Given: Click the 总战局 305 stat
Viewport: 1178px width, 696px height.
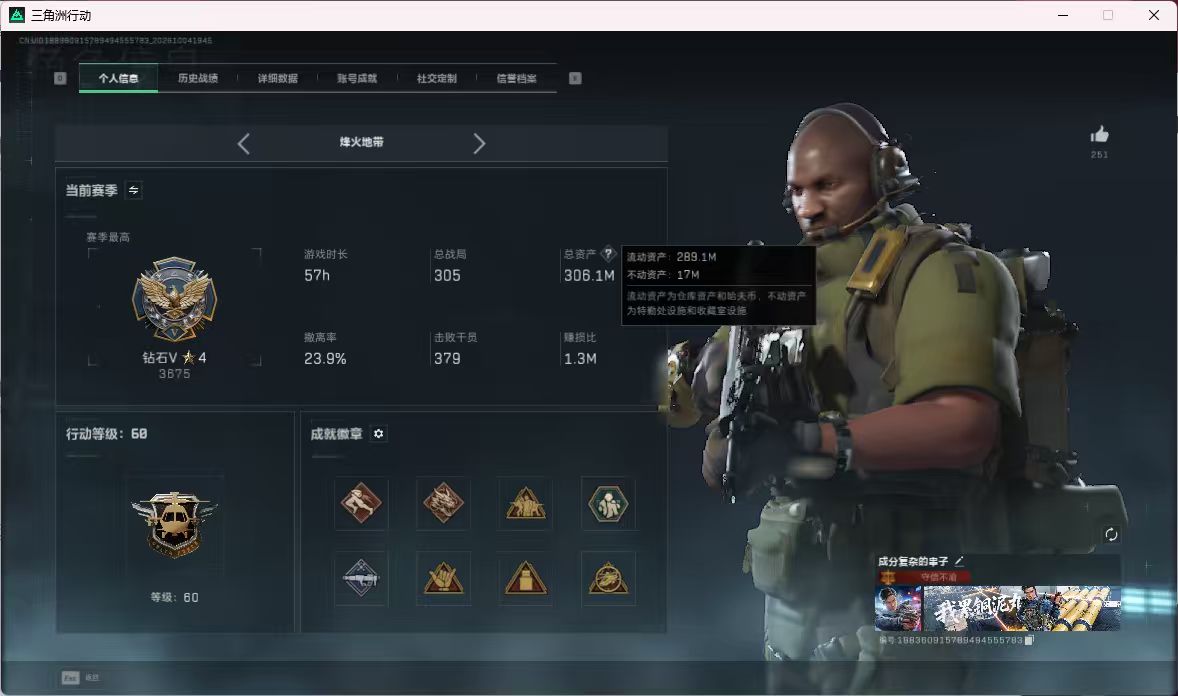Looking at the screenshot, I should pos(450,266).
